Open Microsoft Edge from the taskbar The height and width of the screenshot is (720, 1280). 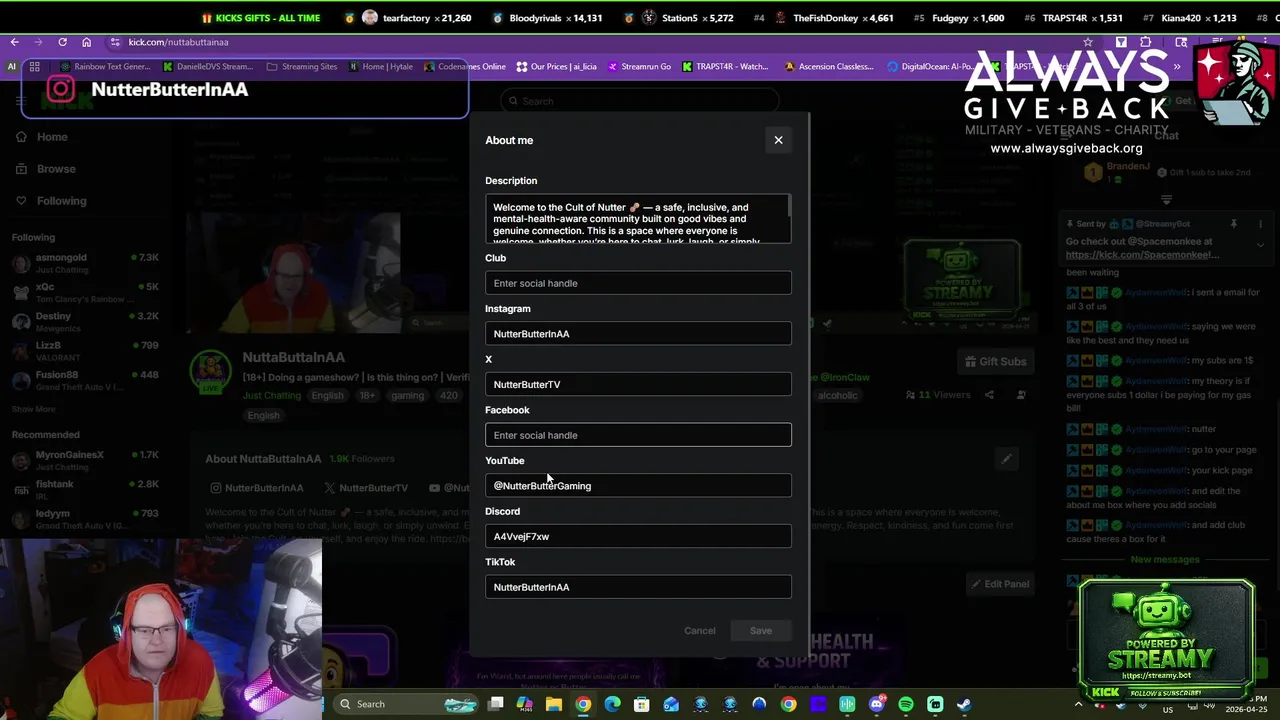(x=612, y=704)
